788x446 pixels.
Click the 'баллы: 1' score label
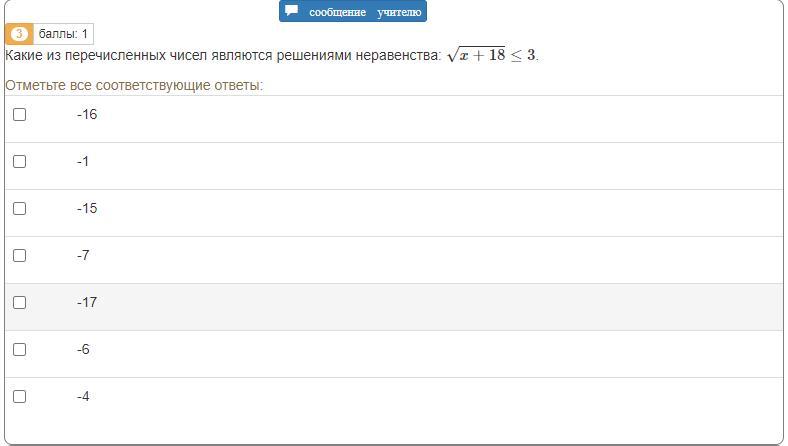click(x=63, y=34)
